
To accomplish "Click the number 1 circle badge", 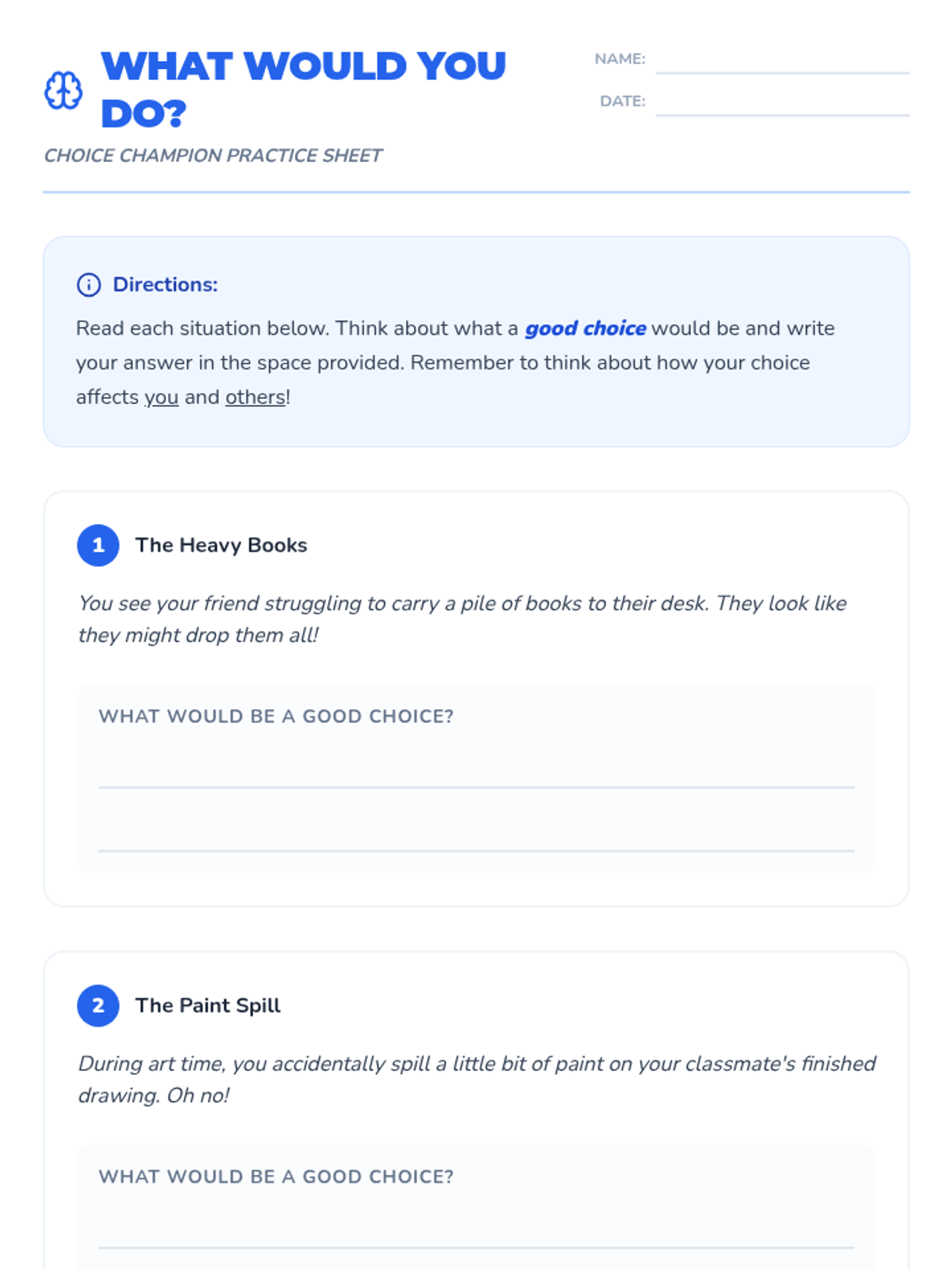I will pyautogui.click(x=98, y=545).
